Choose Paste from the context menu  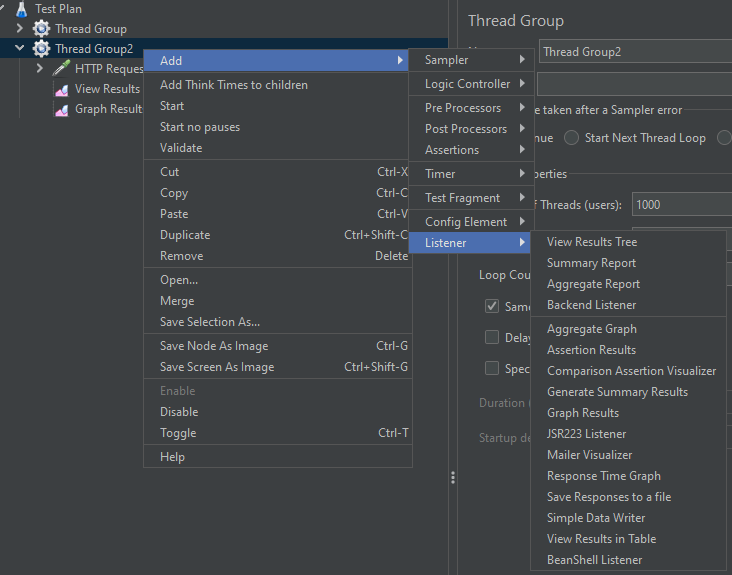tap(278, 214)
